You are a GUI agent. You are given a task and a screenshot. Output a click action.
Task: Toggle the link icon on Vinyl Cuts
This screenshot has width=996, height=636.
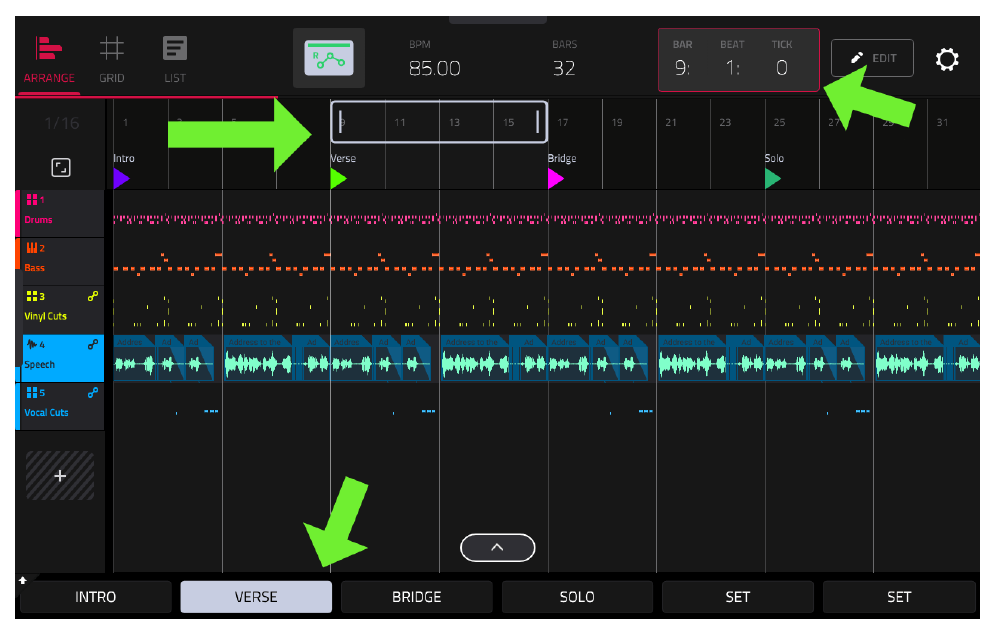point(93,296)
